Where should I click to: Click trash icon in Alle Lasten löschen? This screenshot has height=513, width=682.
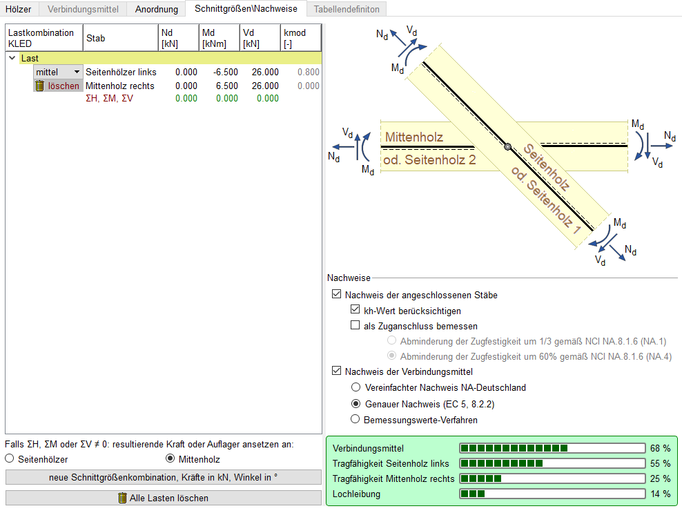pyautogui.click(x=122, y=497)
